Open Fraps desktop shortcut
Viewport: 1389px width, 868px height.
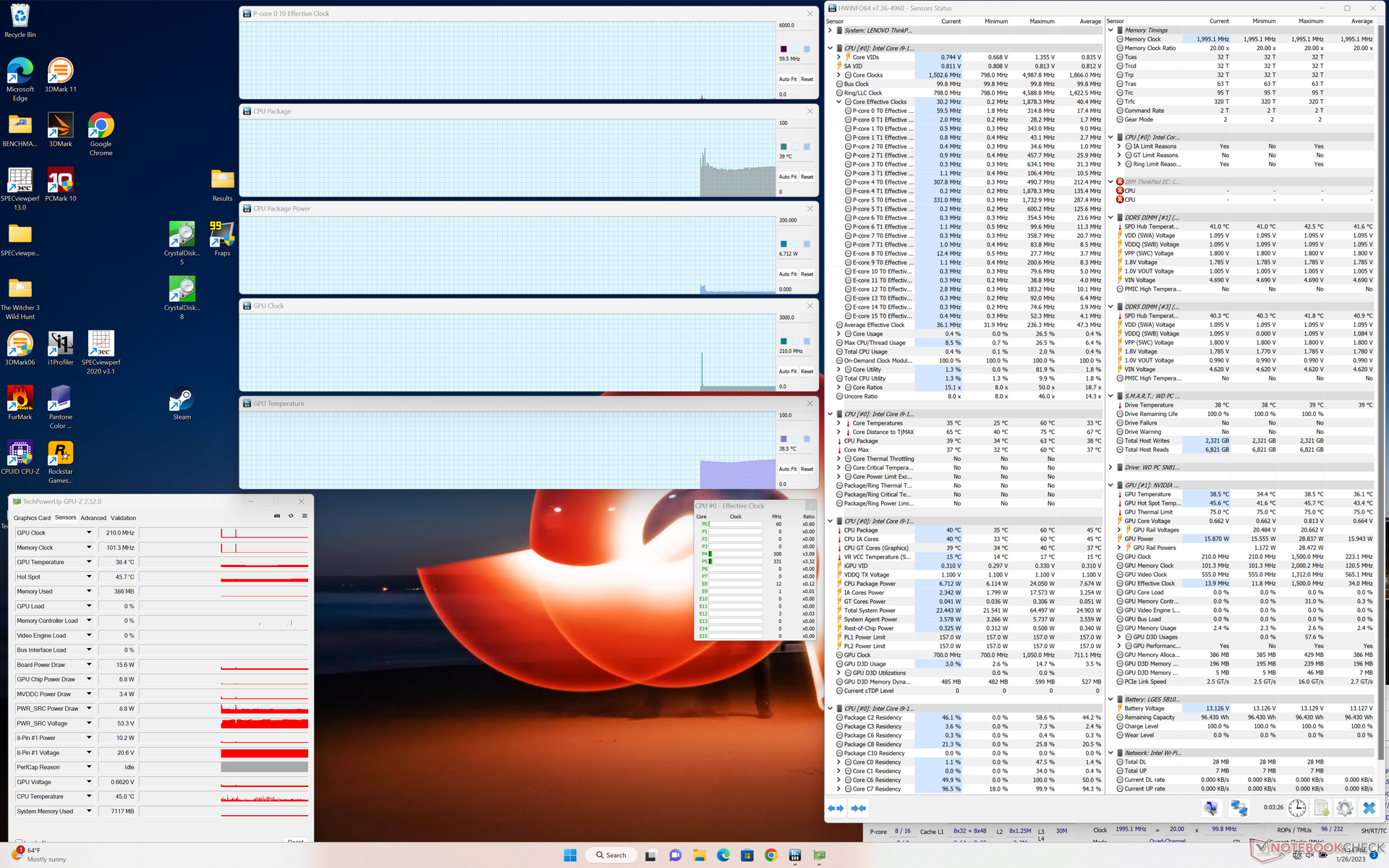222,239
